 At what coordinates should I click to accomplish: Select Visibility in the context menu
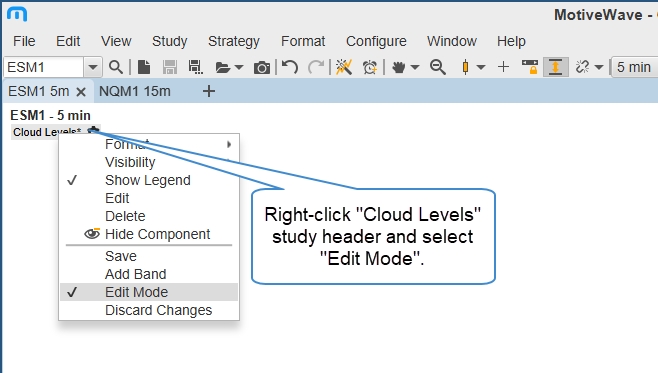(x=149, y=162)
